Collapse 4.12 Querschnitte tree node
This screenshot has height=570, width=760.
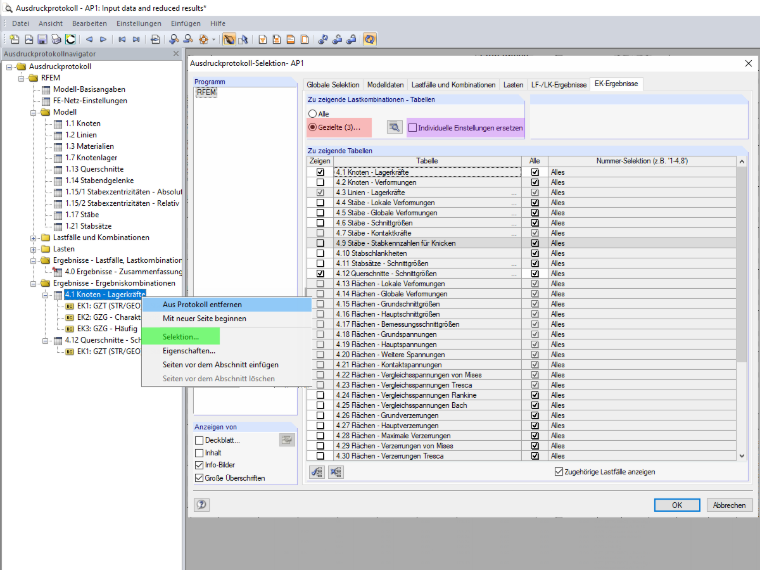point(45,341)
